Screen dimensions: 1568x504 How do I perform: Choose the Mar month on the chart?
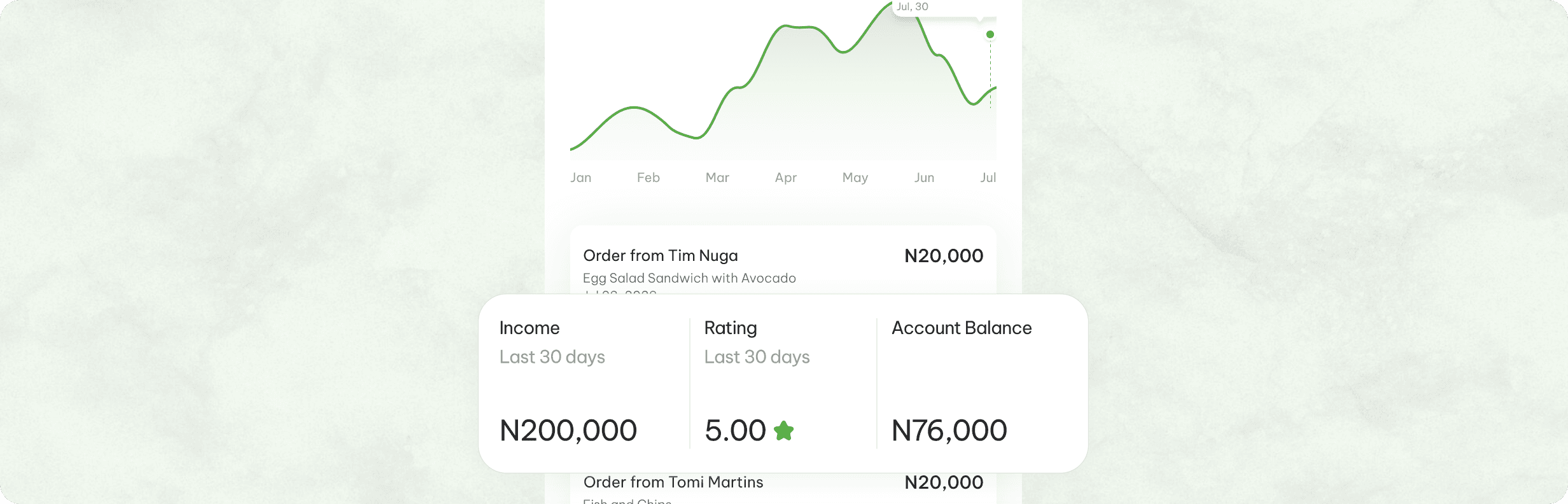[x=717, y=178]
